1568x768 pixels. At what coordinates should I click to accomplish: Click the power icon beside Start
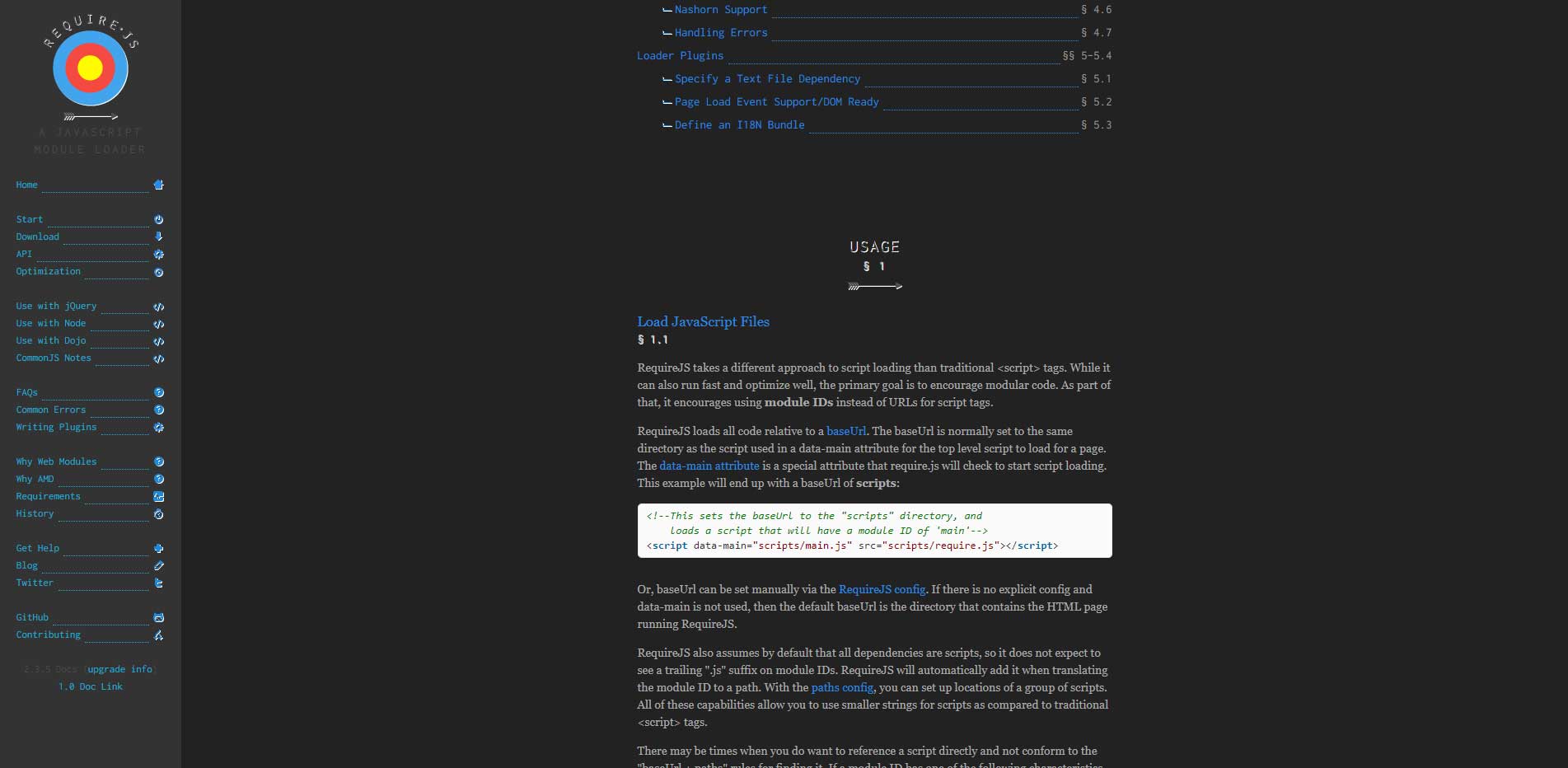[159, 219]
